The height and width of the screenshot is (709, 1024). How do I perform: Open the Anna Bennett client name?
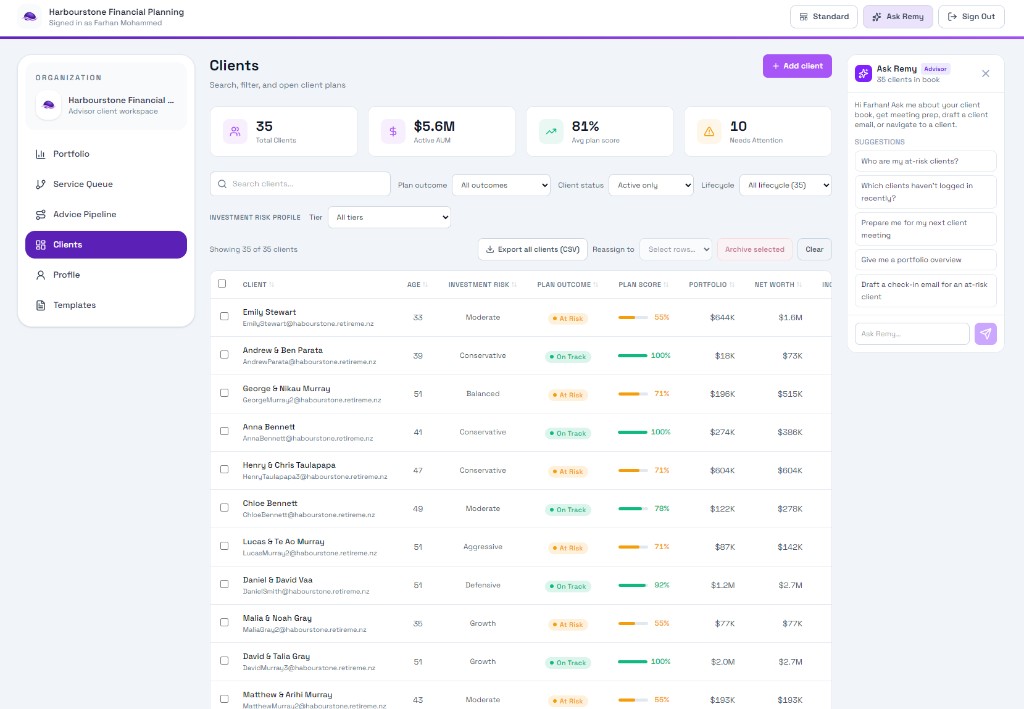(269, 427)
